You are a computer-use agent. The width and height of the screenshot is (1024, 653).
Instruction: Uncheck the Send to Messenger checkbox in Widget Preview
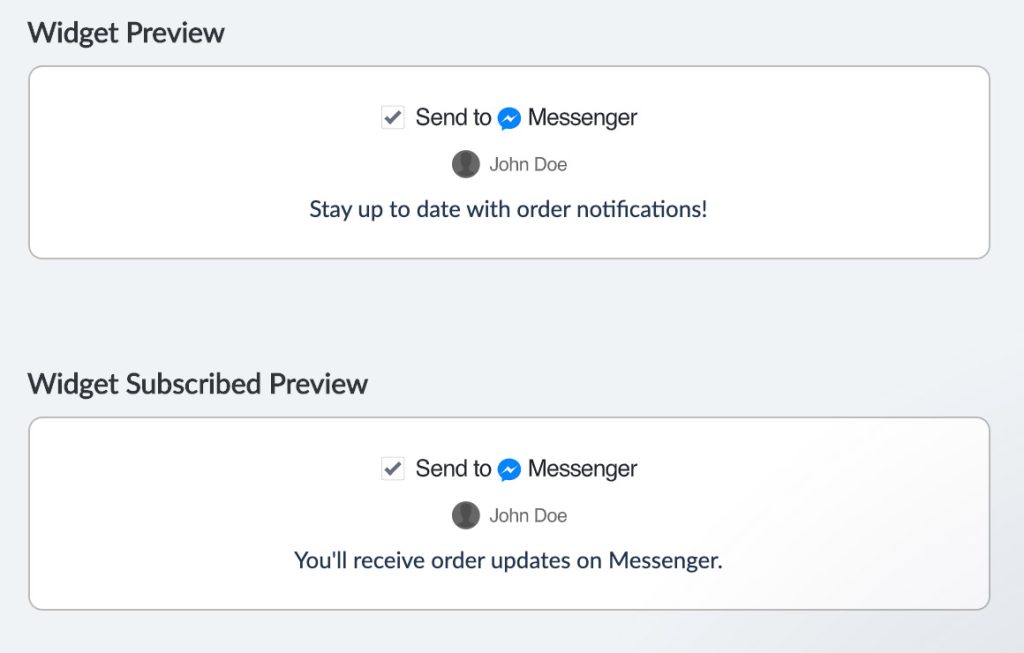click(393, 118)
